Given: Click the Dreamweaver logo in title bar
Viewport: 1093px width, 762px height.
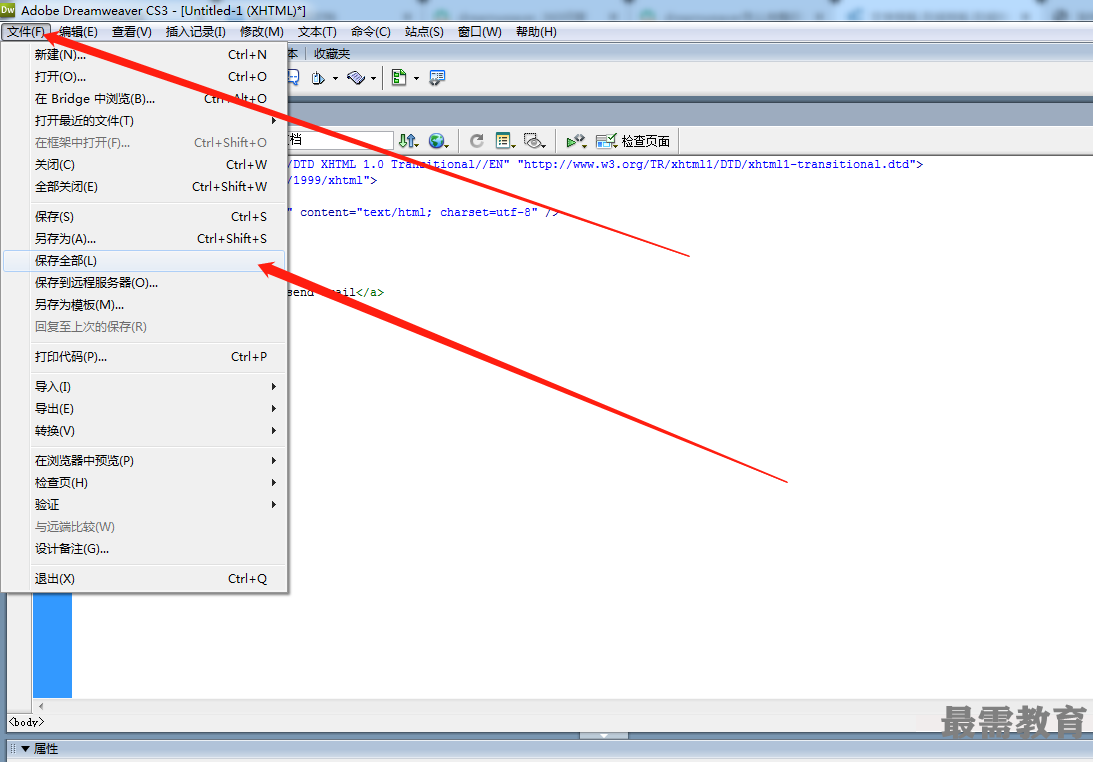Looking at the screenshot, I should click(8, 10).
